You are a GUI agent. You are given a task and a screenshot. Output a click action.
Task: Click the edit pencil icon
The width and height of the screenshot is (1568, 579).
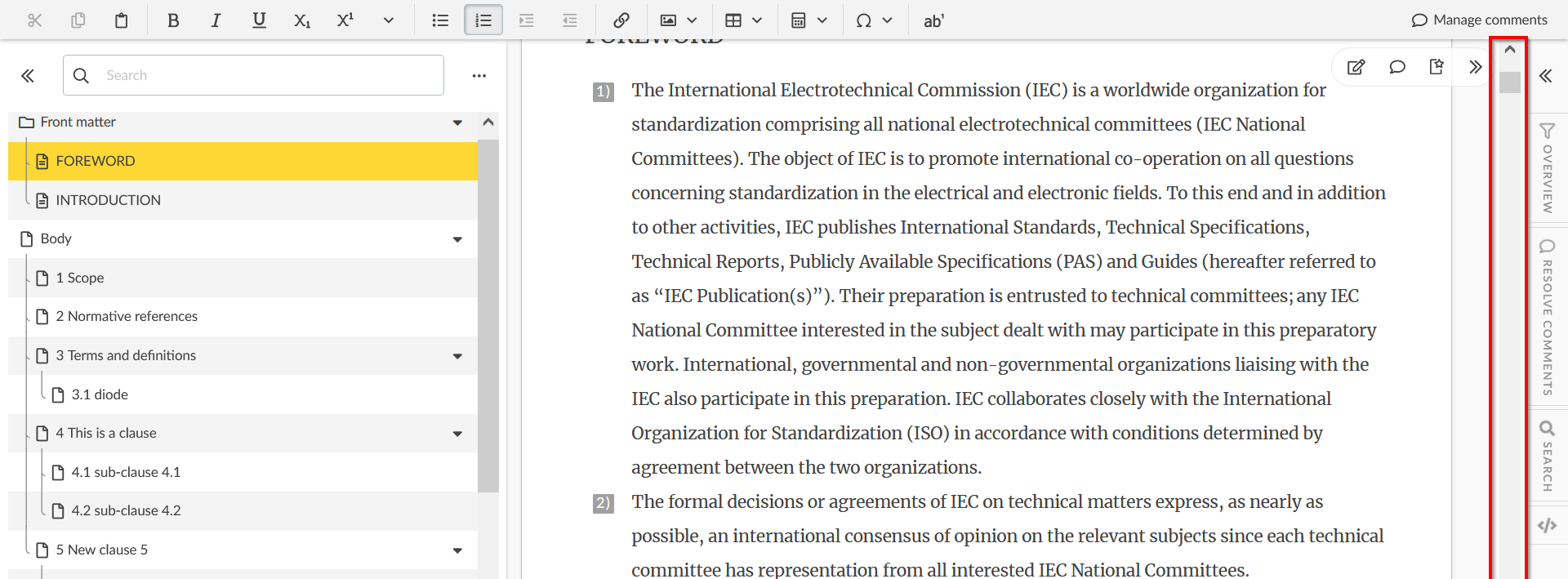tap(1356, 67)
